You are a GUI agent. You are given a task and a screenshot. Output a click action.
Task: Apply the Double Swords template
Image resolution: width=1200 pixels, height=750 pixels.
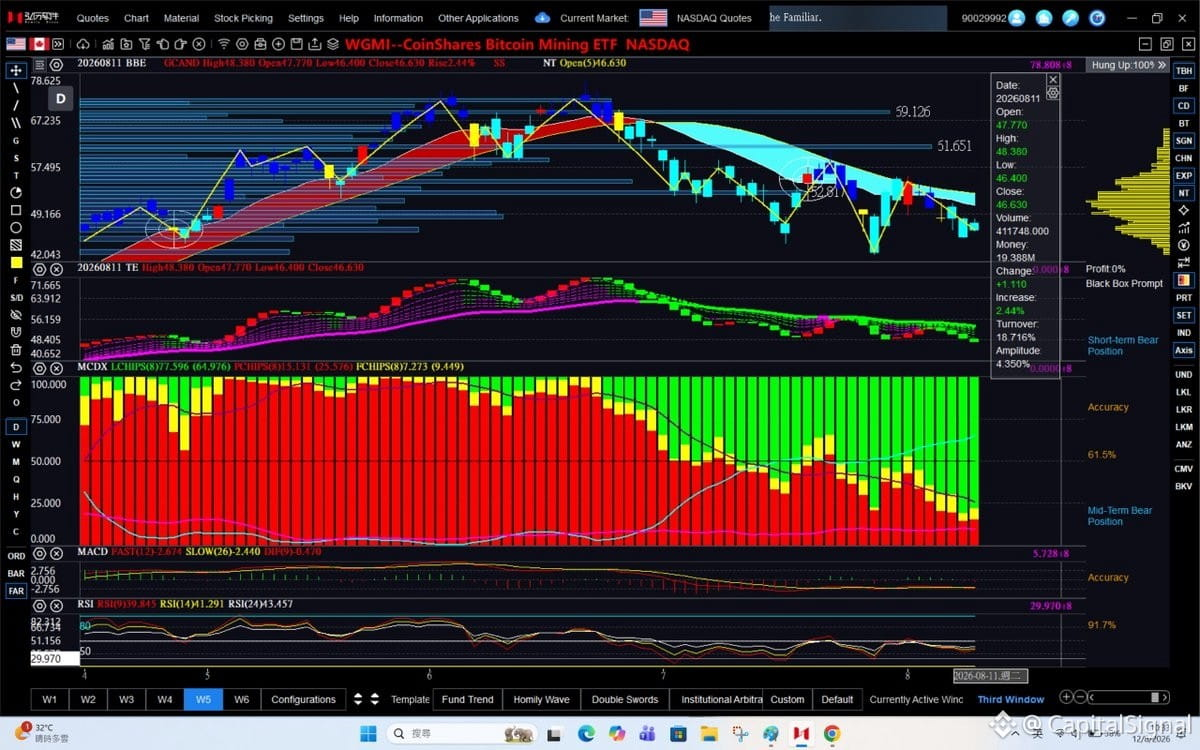(624, 699)
